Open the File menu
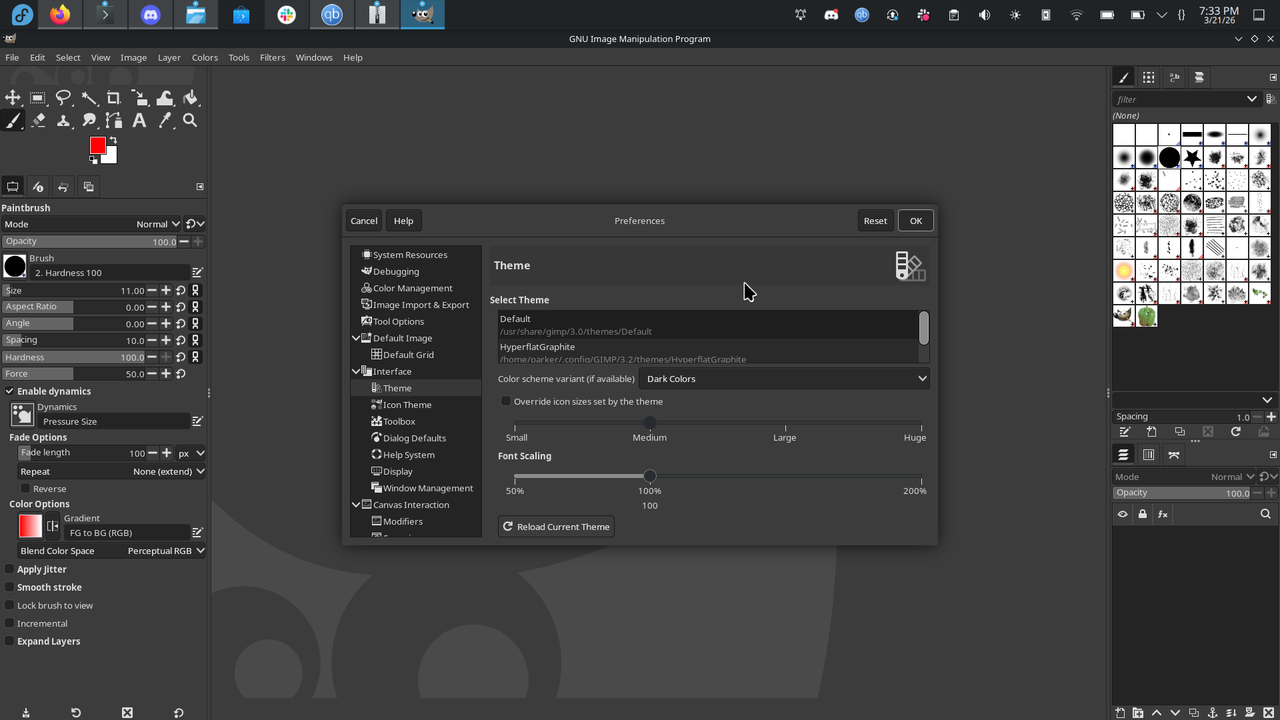The width and height of the screenshot is (1280, 720). (x=12, y=57)
